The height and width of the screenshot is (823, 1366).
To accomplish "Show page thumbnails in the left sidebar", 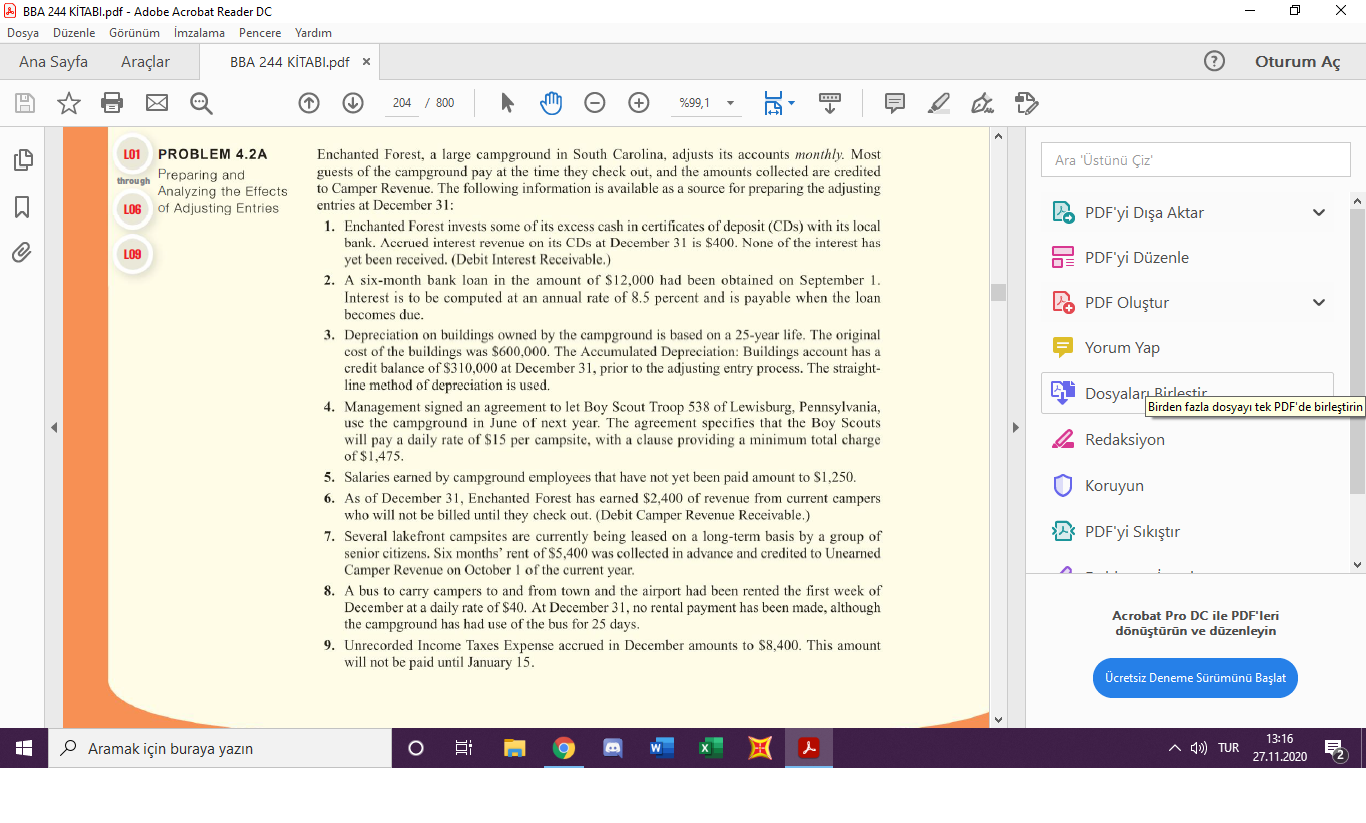I will pos(21,160).
